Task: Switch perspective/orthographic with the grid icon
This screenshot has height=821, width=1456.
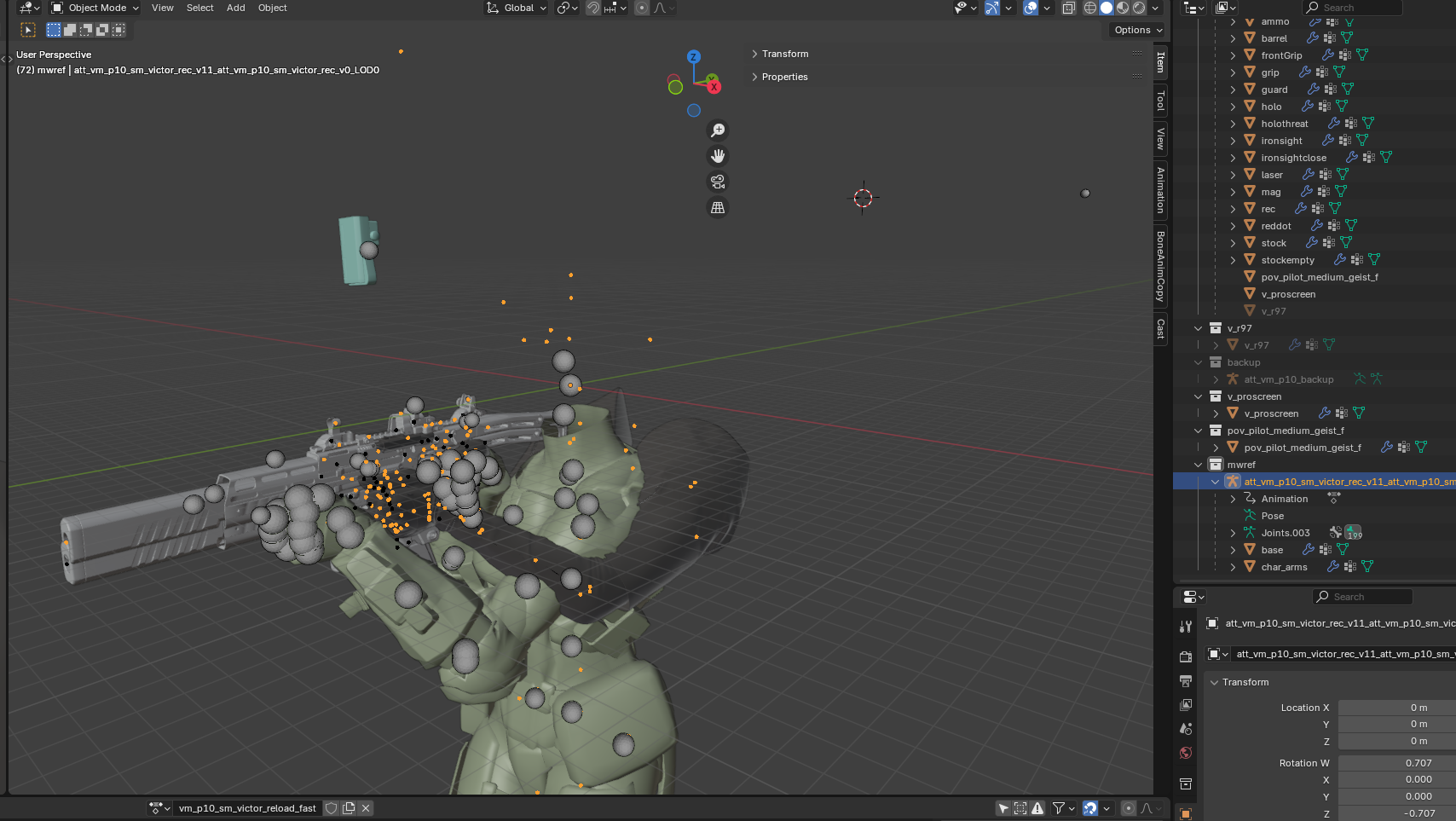Action: tap(718, 207)
